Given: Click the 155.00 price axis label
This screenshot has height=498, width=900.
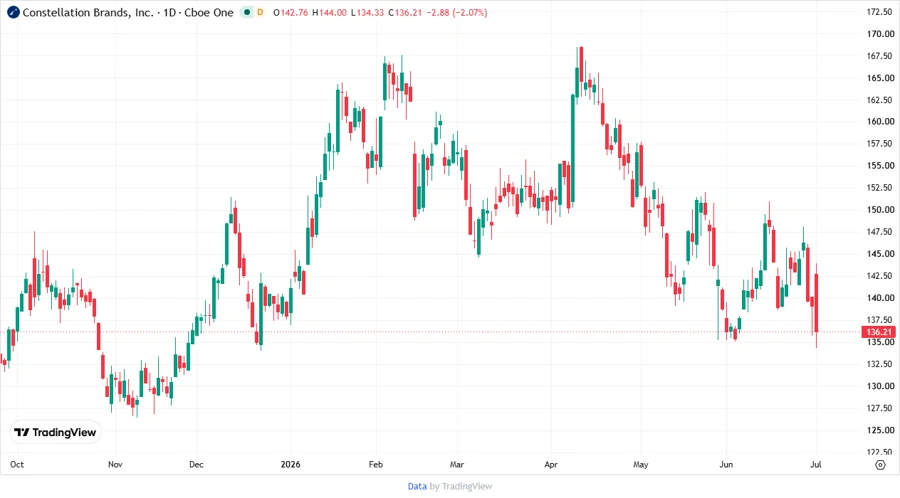Looking at the screenshot, I should point(879,166).
